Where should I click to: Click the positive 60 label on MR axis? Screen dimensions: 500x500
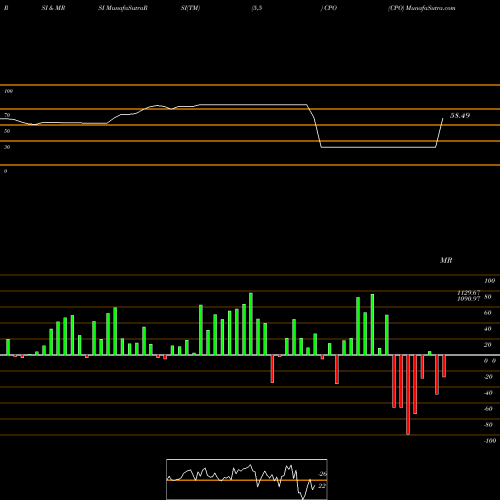(488, 313)
